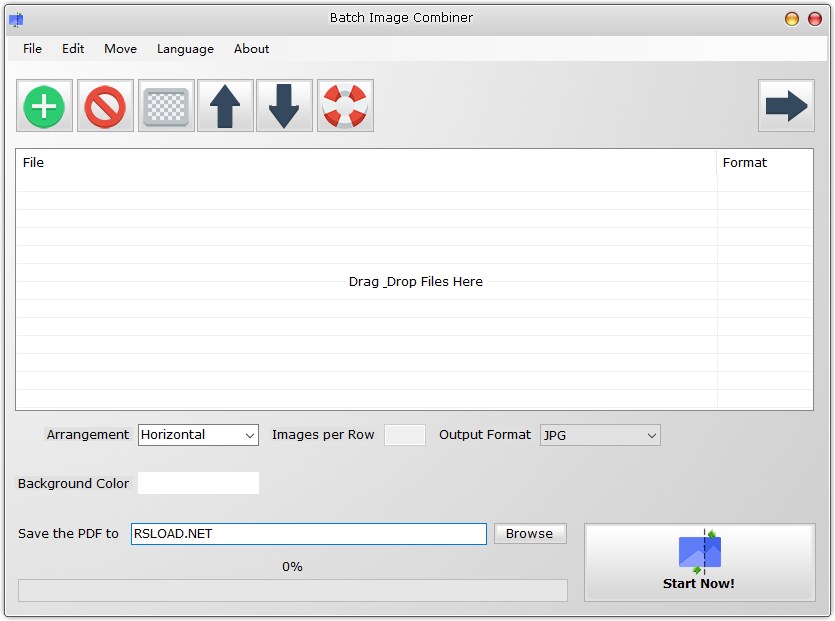This screenshot has height=621, width=835.
Task: Click the app icon in title bar
Action: tap(14, 16)
